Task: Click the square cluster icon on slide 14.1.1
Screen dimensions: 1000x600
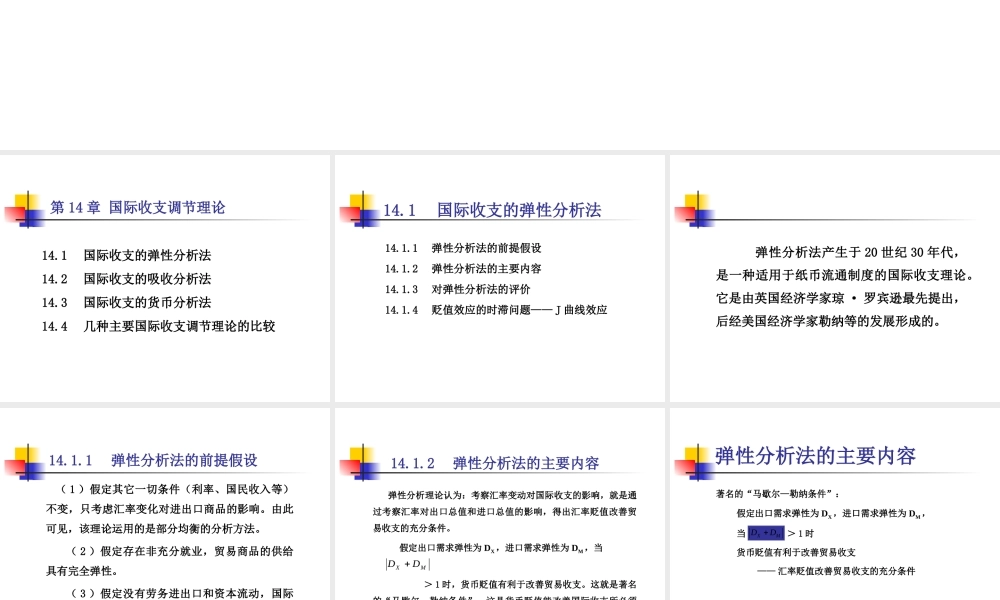Action: [22, 462]
